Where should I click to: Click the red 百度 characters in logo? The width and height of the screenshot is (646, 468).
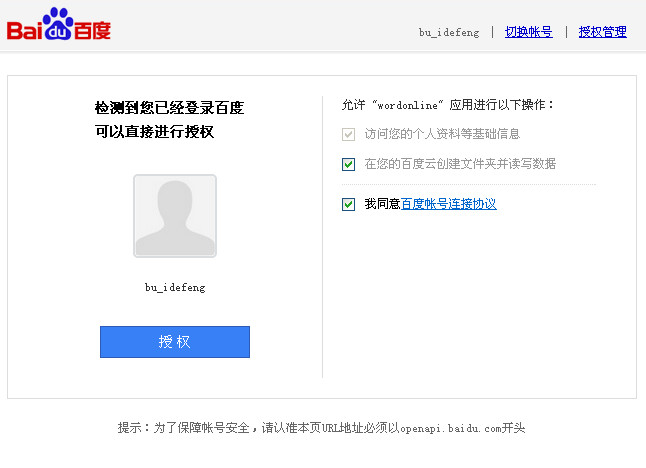(92, 30)
